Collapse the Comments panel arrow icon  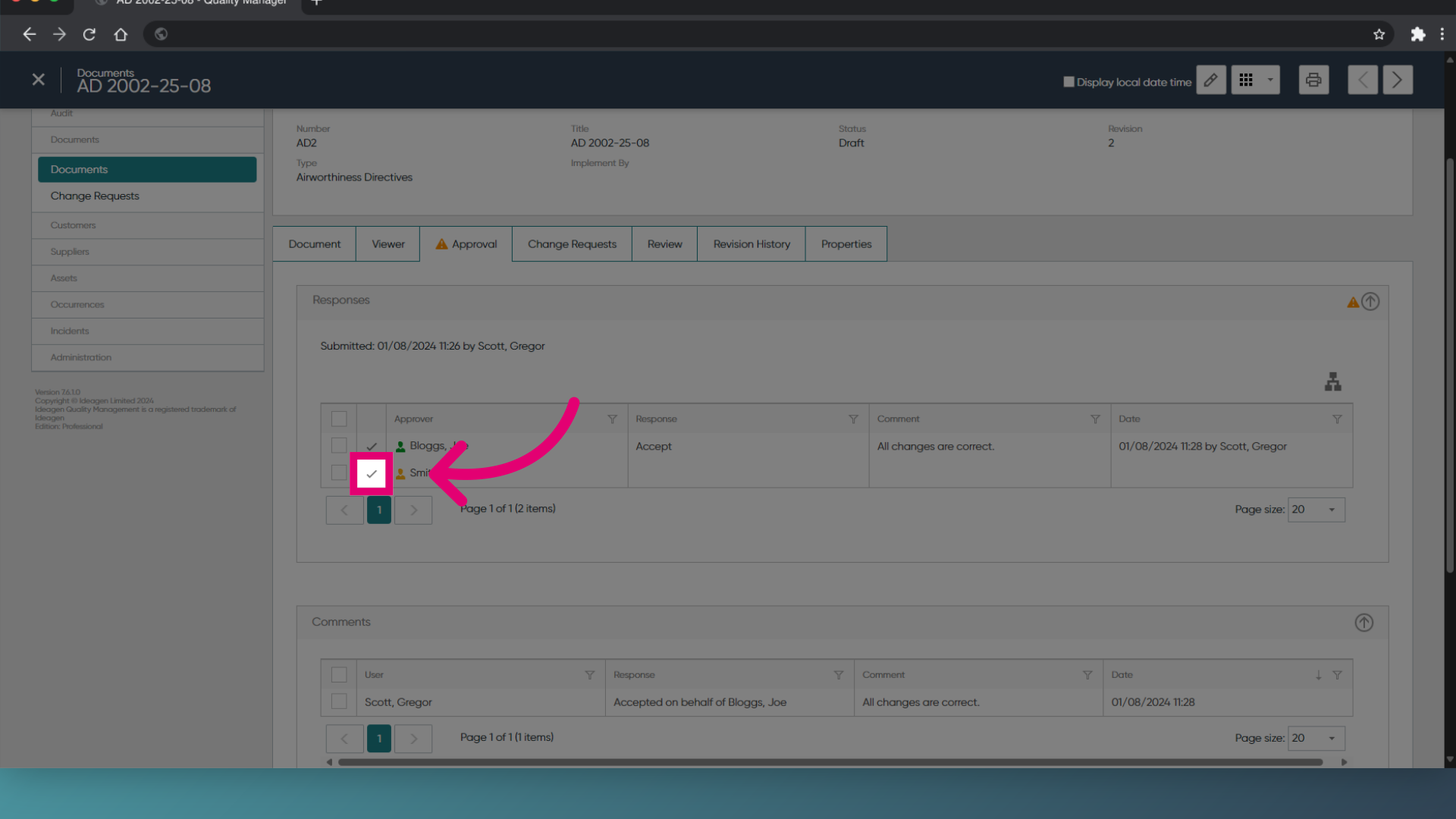[1363, 623]
